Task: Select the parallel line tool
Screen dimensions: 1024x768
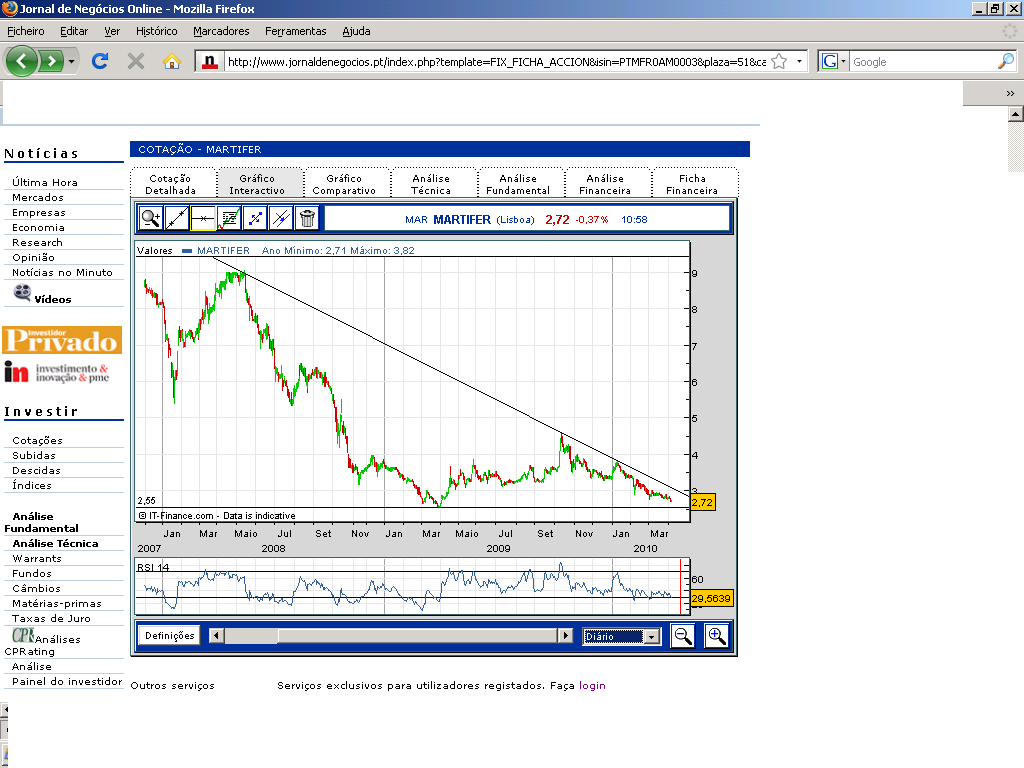Action: coord(281,218)
